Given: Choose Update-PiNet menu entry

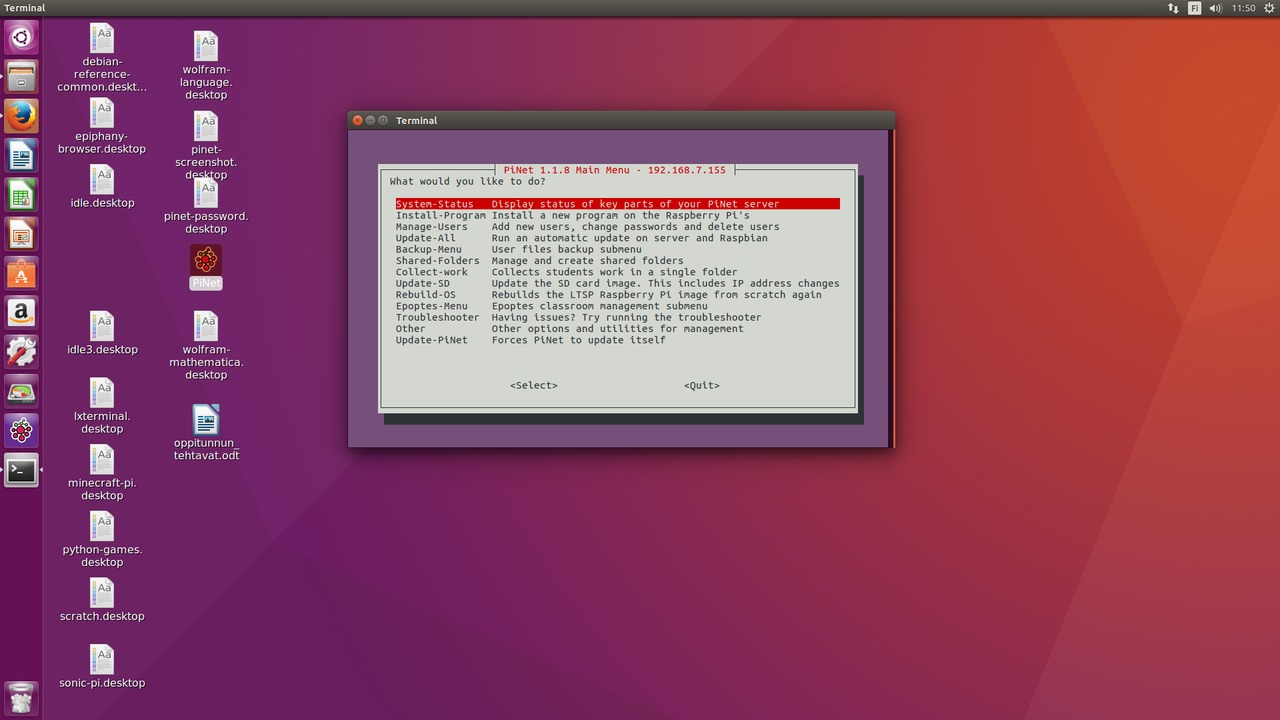Looking at the screenshot, I should coord(617,340).
